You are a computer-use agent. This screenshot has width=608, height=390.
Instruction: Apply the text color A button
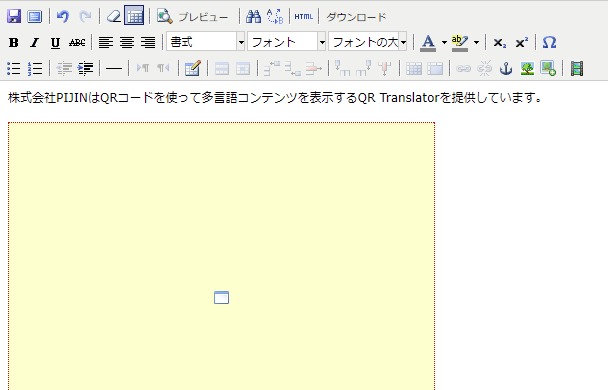(x=428, y=42)
